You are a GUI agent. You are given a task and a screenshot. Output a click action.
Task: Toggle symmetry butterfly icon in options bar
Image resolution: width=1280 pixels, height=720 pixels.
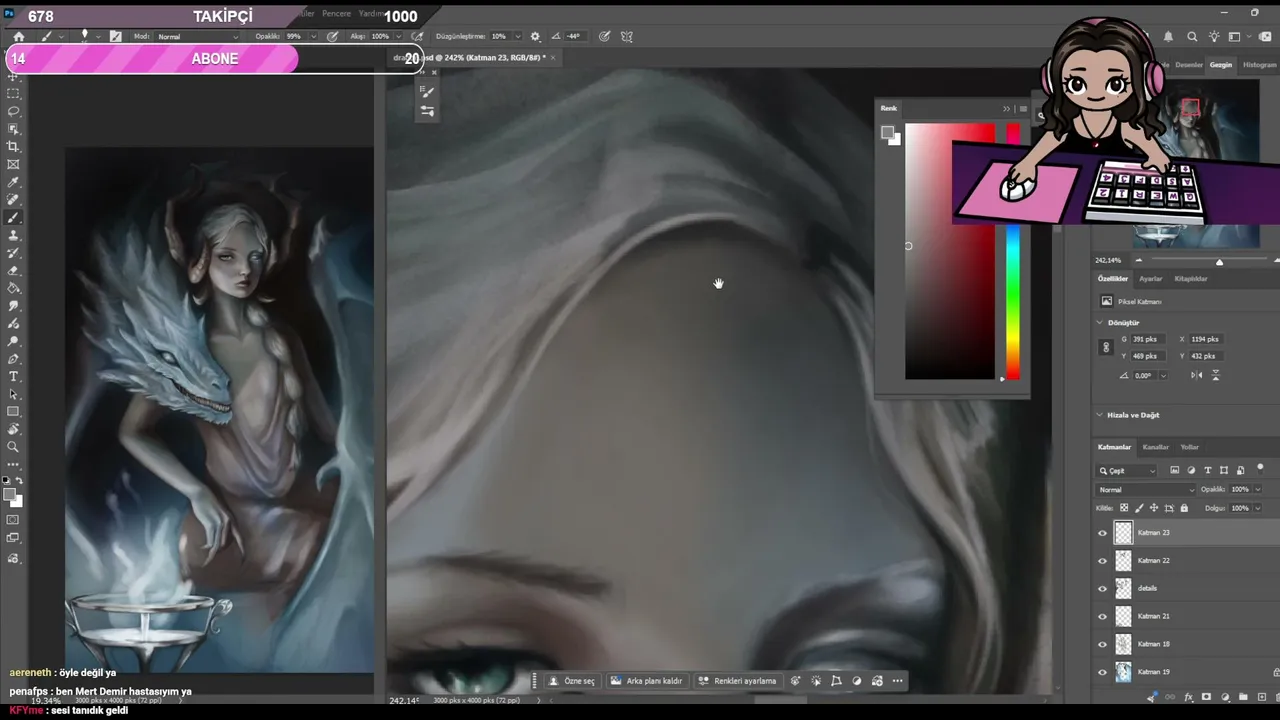pyautogui.click(x=627, y=36)
